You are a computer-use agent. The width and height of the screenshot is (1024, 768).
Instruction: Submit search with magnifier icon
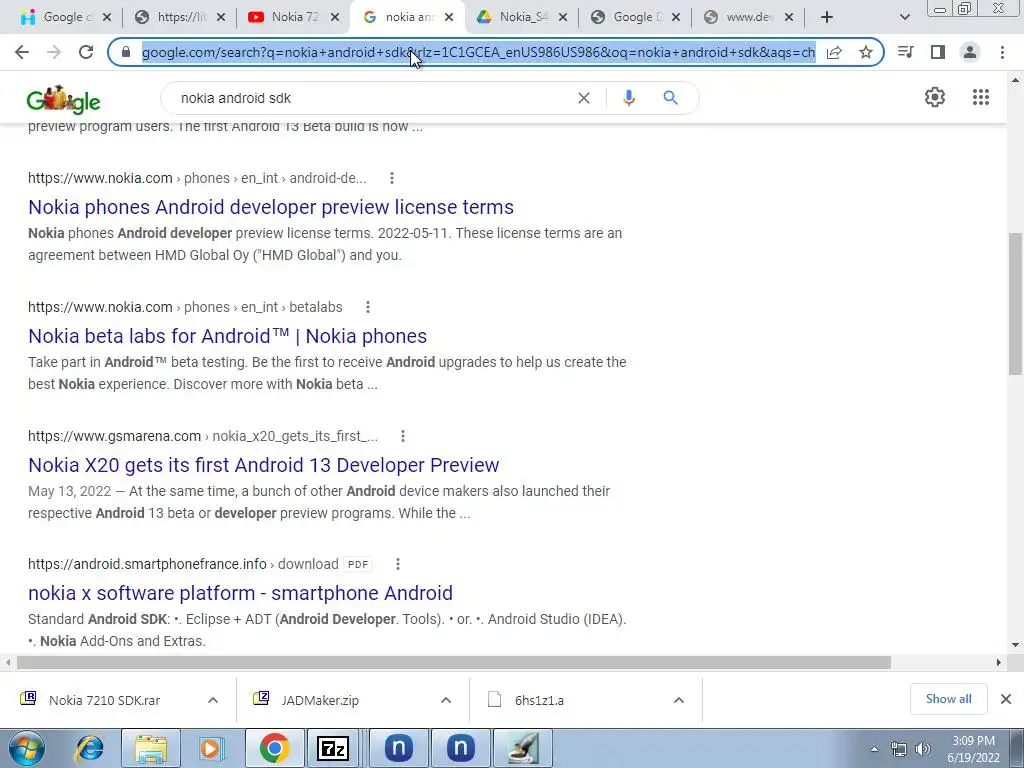tap(670, 98)
